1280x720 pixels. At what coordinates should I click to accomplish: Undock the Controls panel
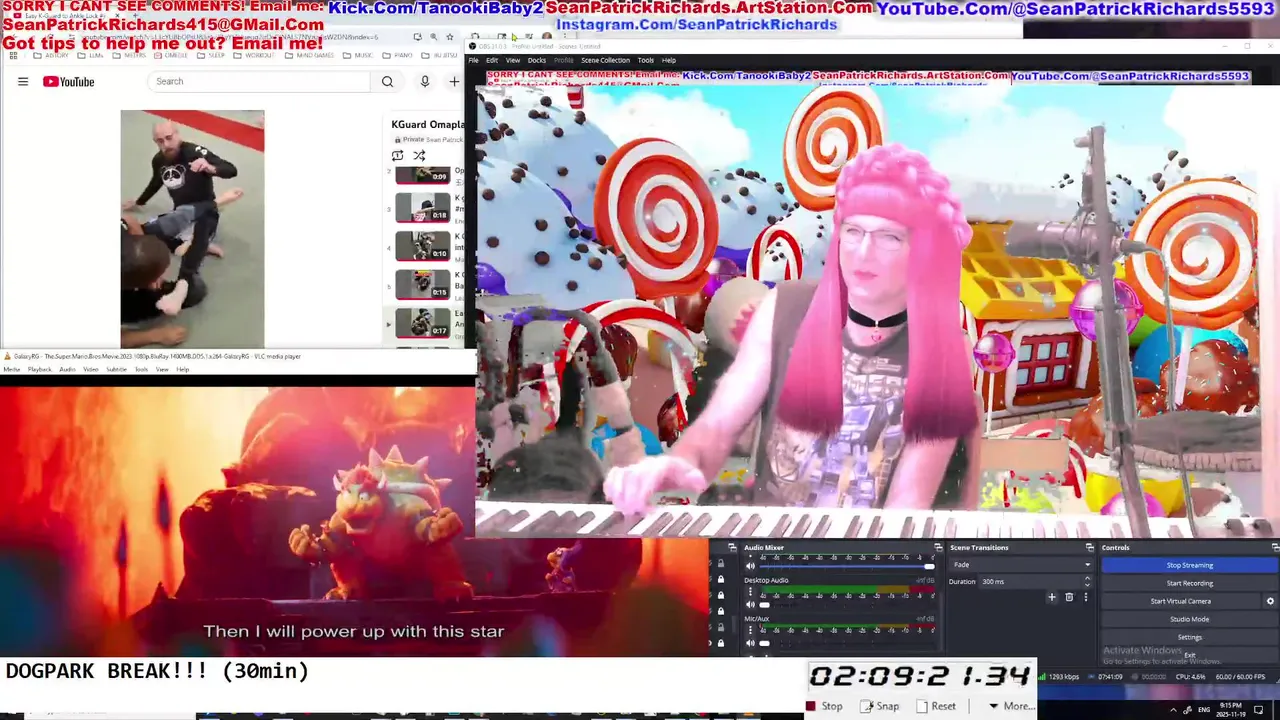[1275, 547]
